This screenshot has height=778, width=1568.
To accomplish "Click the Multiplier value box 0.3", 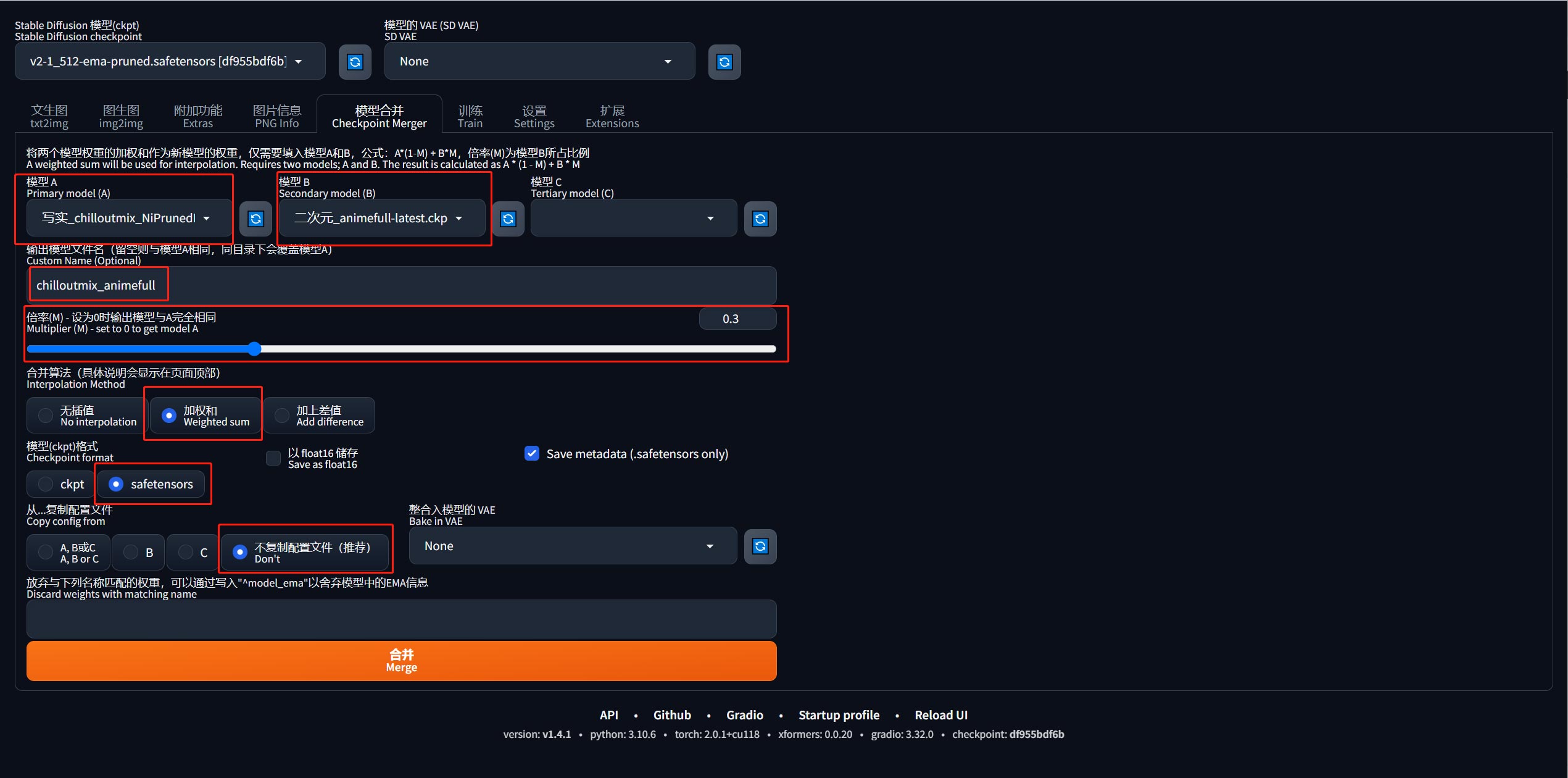I will 737,319.
